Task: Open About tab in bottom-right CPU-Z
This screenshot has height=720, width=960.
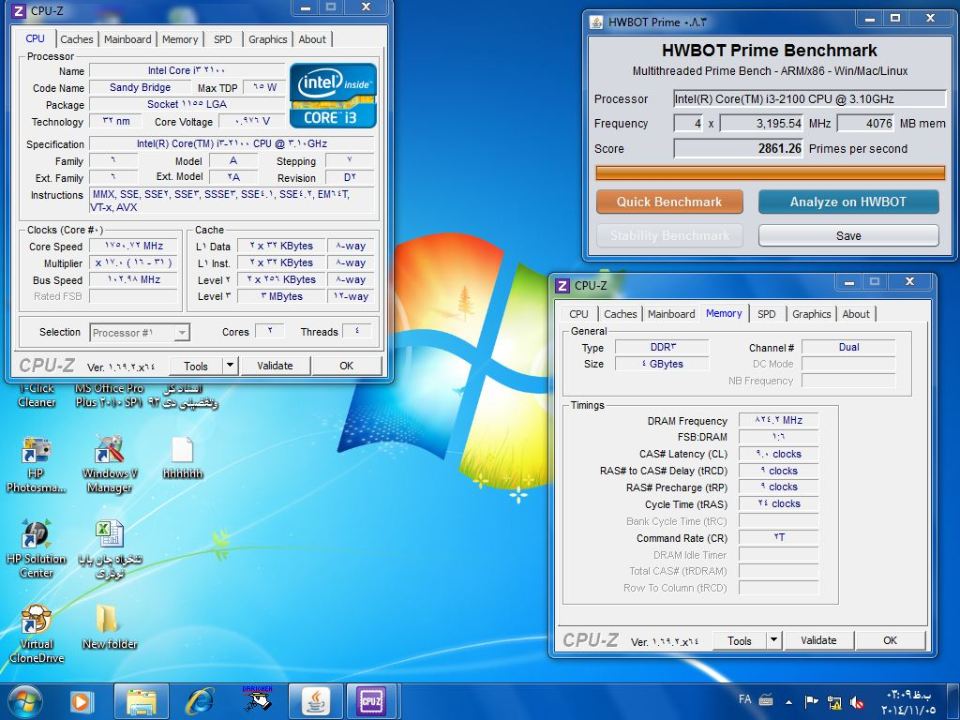Action: point(856,314)
